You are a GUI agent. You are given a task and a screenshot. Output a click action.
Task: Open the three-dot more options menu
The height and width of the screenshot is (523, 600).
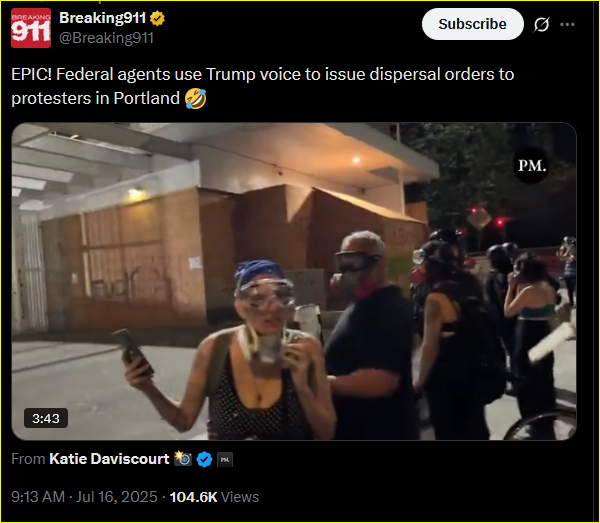(x=567, y=24)
